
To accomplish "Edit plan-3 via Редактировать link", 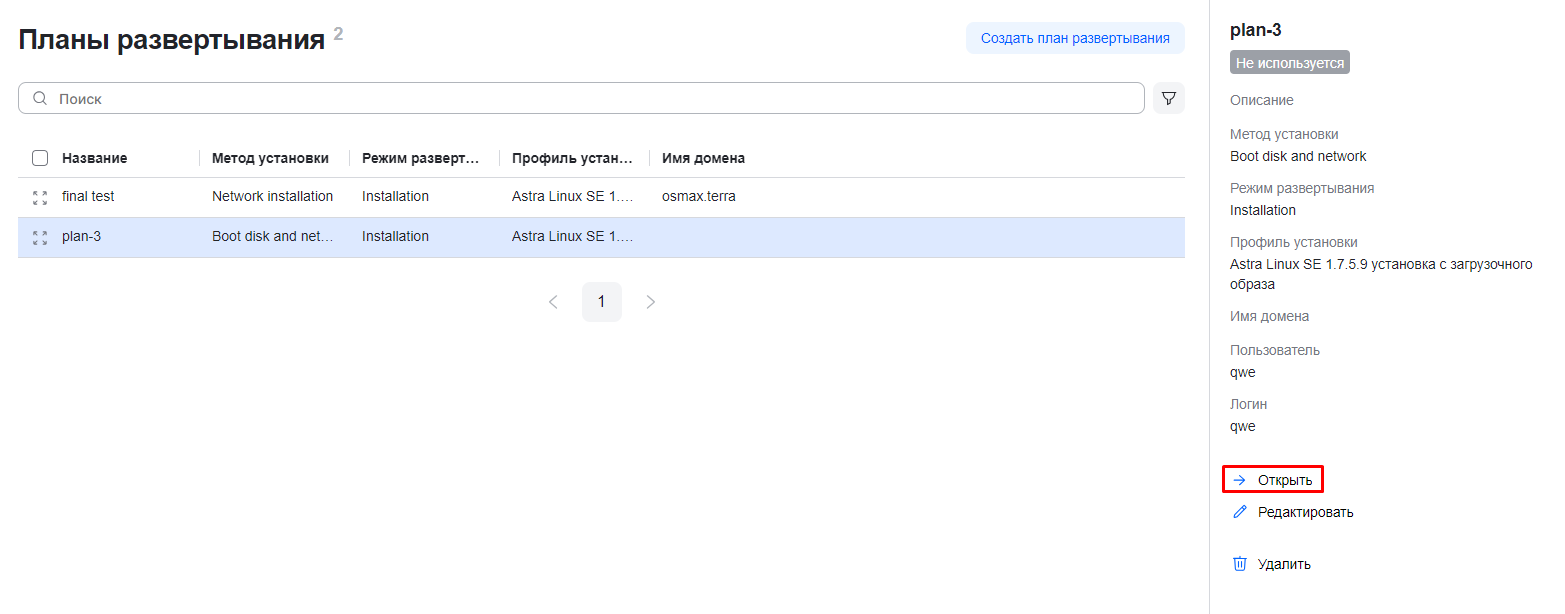I will pyautogui.click(x=1305, y=512).
